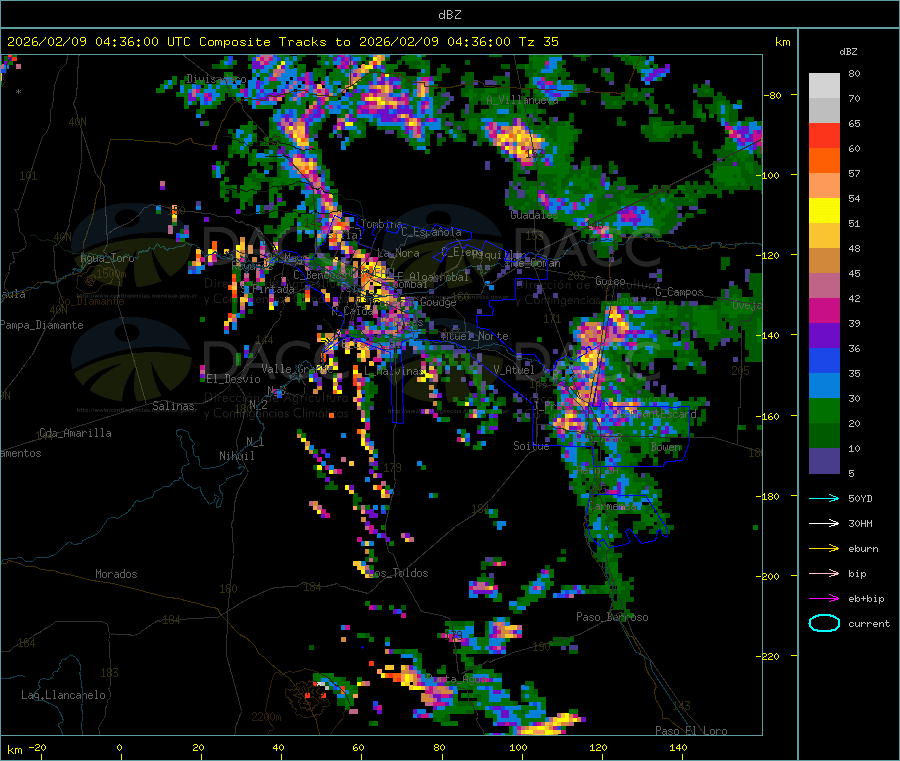Click the '30HM' legend label
Viewport: 900px width, 761px height.
pos(860,523)
